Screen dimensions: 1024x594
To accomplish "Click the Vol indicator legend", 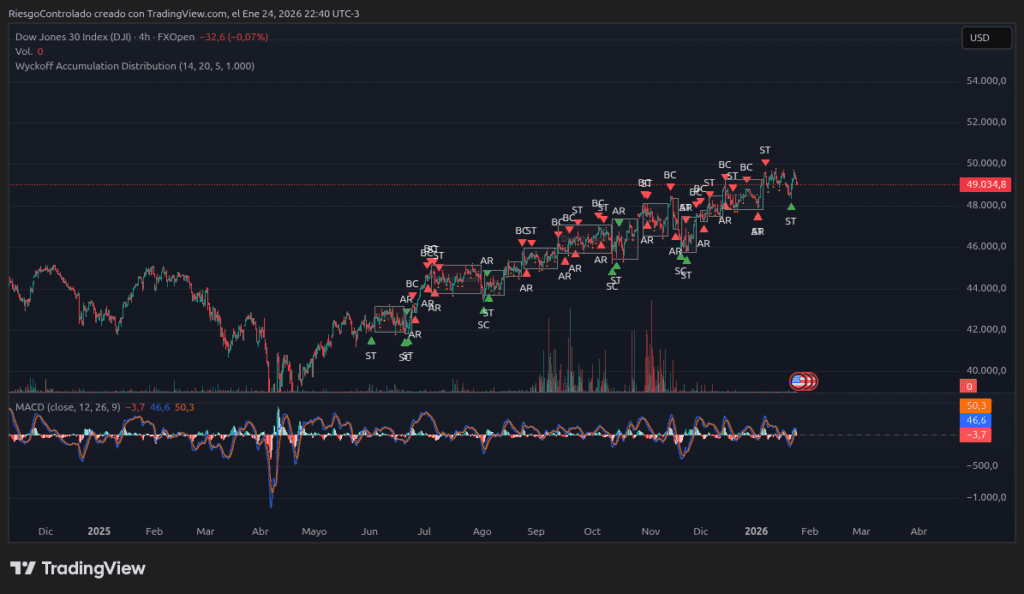I will click(x=24, y=51).
